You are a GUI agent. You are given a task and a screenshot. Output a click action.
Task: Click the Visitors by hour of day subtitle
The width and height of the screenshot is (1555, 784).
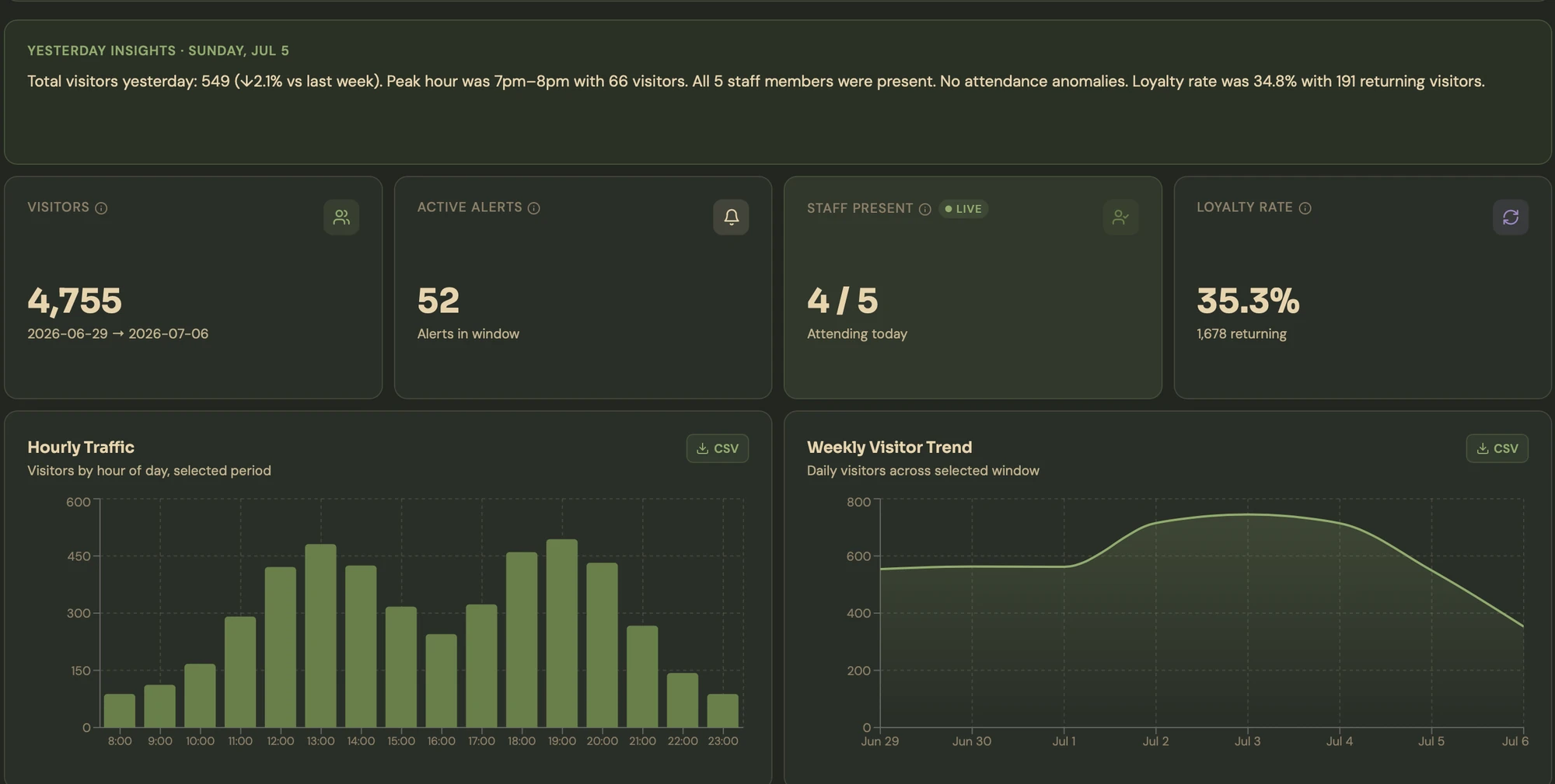149,471
